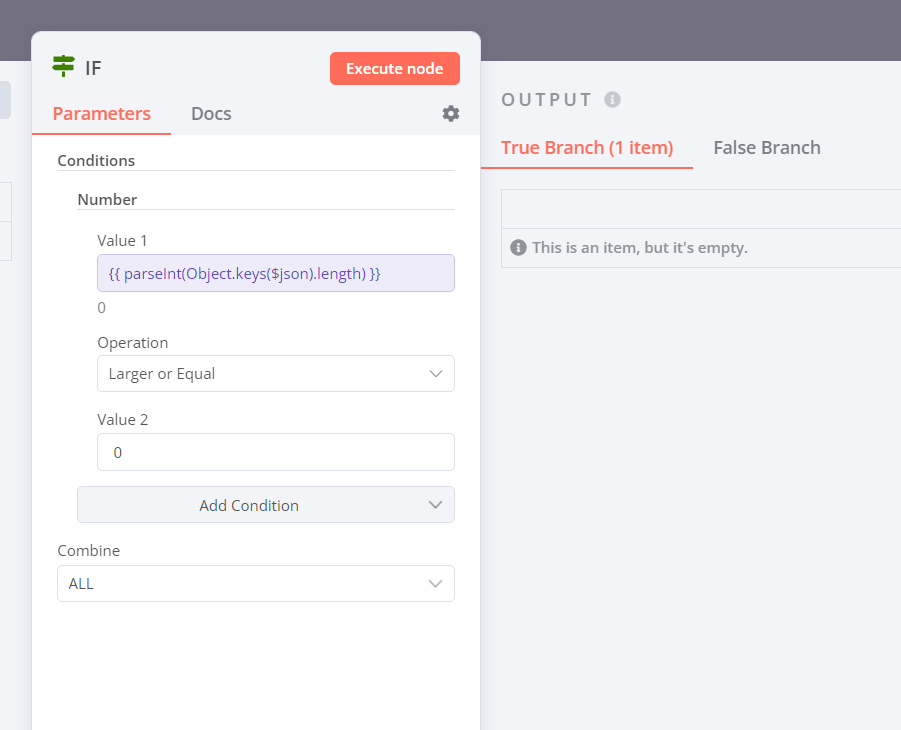Screen dimensions: 901x730
Task: Click the IF node signpost icon
Action: [x=64, y=67]
